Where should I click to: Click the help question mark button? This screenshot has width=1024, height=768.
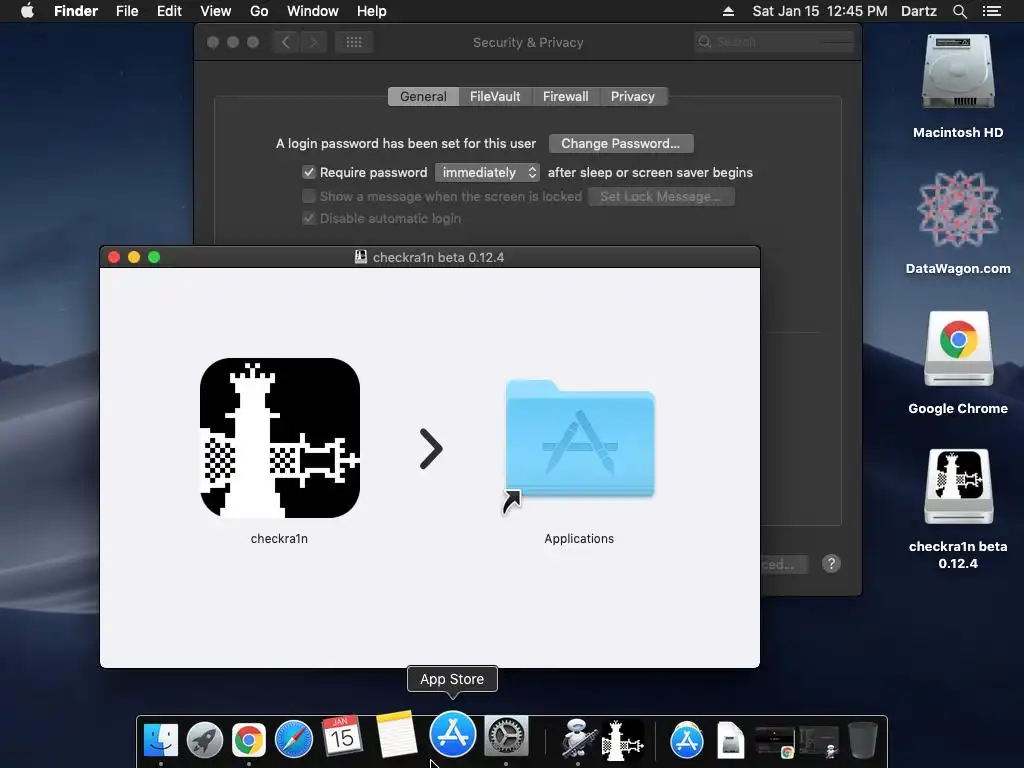[831, 564]
